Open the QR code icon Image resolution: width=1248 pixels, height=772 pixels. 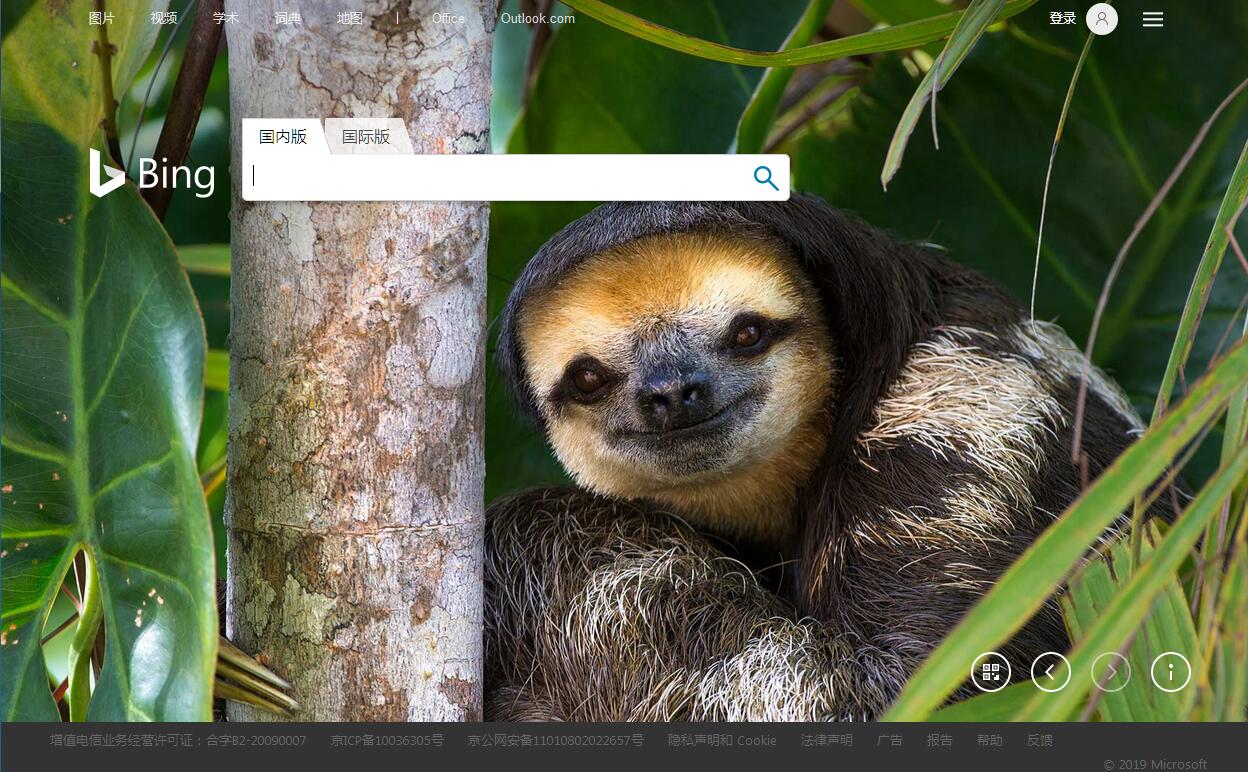pyautogui.click(x=991, y=672)
